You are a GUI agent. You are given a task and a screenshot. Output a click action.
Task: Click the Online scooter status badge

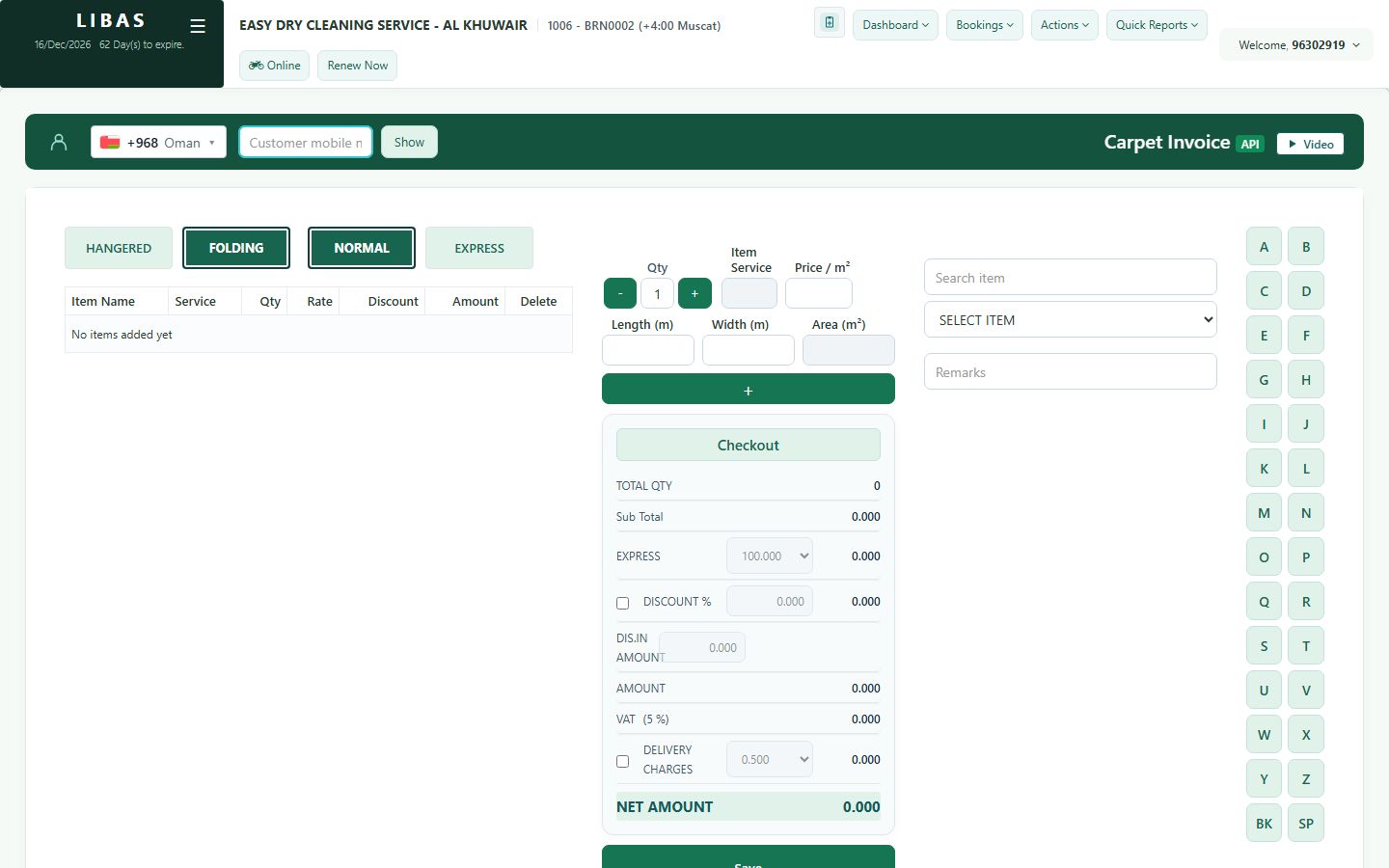(275, 66)
